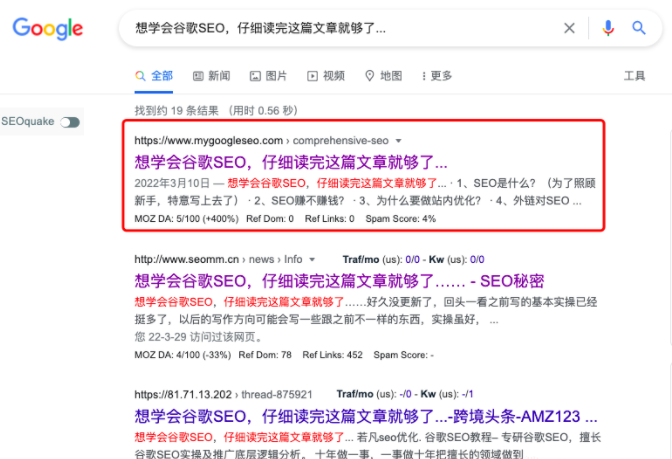Open the 视频 tab

(326, 76)
